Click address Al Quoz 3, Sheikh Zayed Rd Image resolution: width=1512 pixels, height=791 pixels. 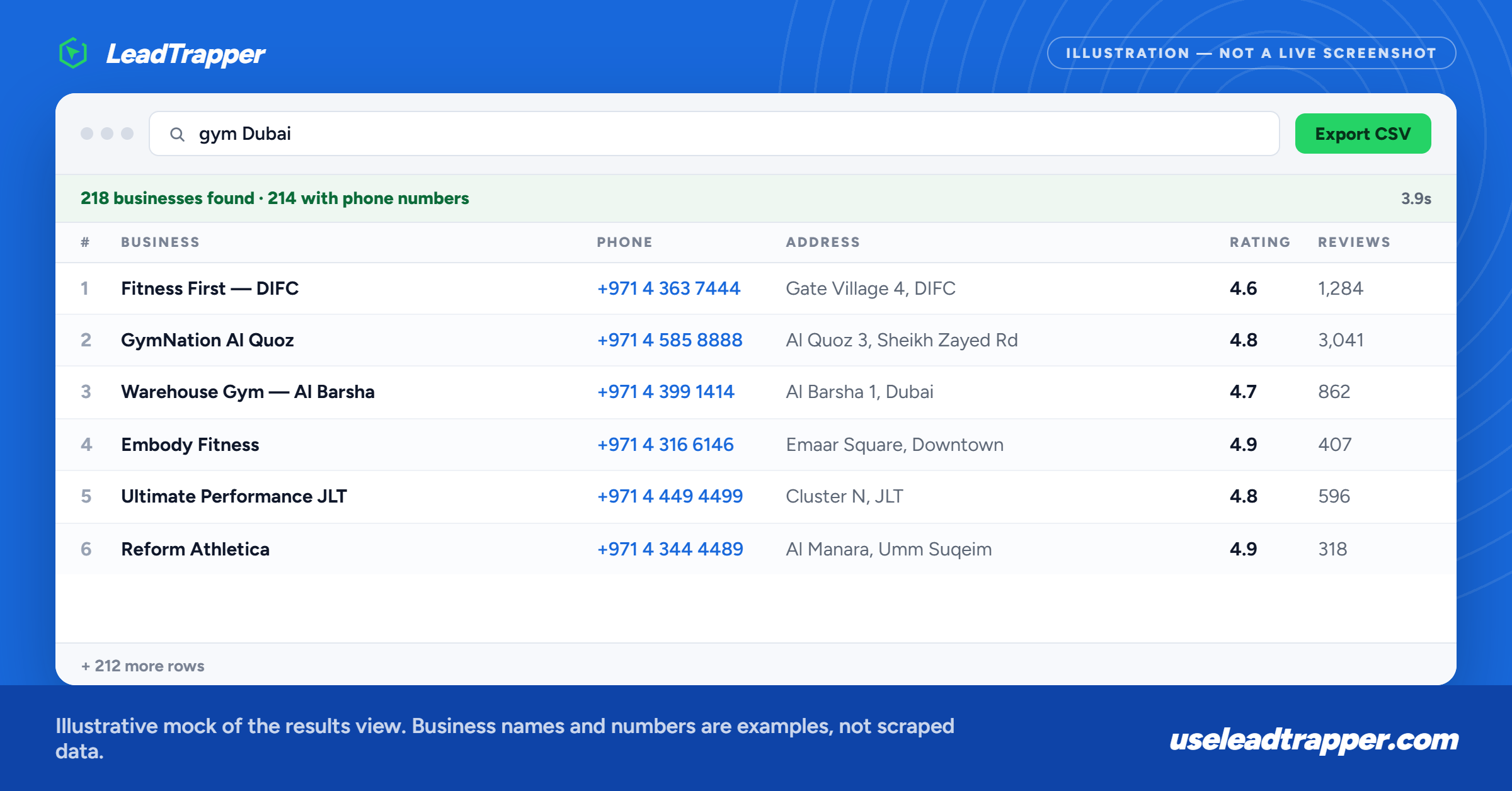click(902, 340)
